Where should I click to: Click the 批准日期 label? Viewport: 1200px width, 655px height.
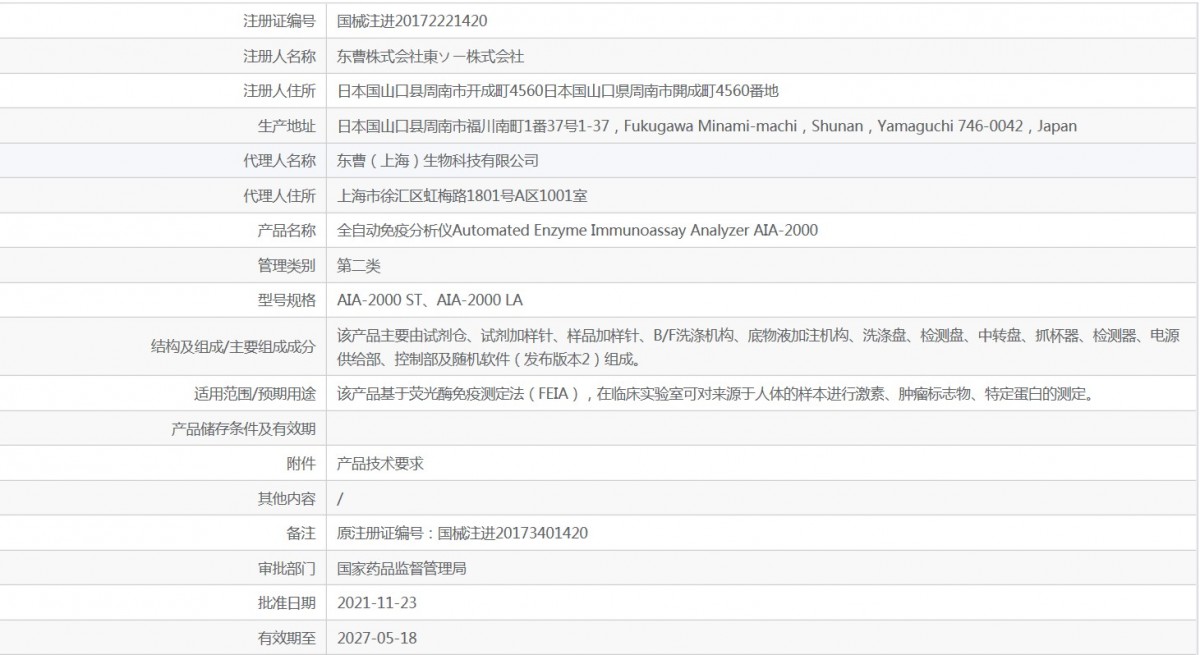pyautogui.click(x=286, y=603)
